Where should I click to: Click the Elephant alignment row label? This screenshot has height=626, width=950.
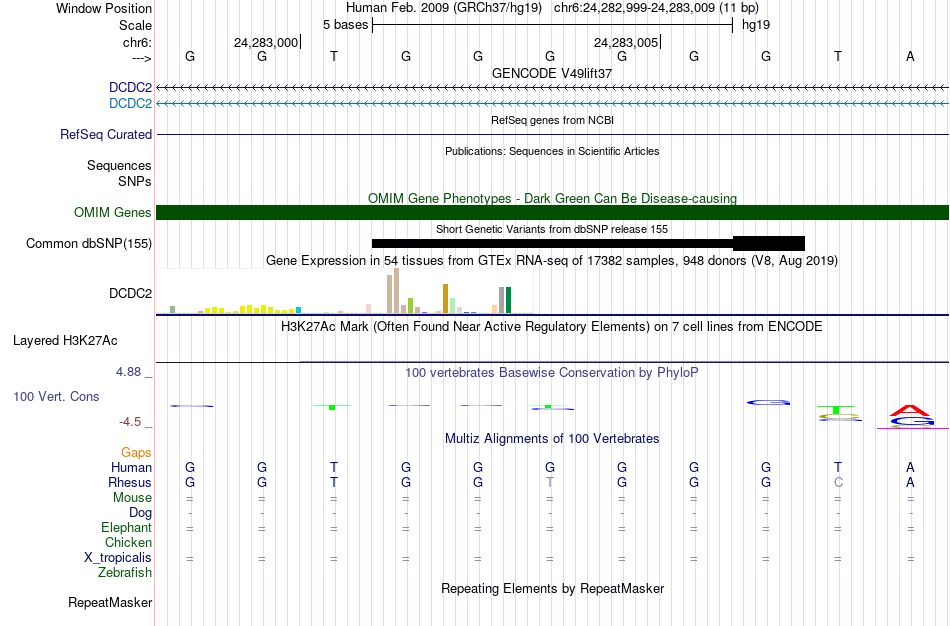coord(126,527)
